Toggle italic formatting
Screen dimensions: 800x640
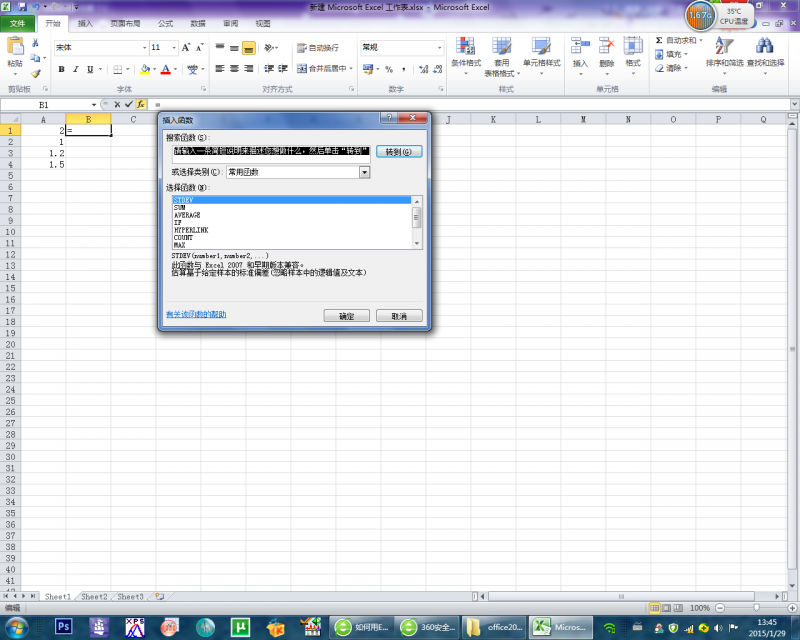[76, 69]
